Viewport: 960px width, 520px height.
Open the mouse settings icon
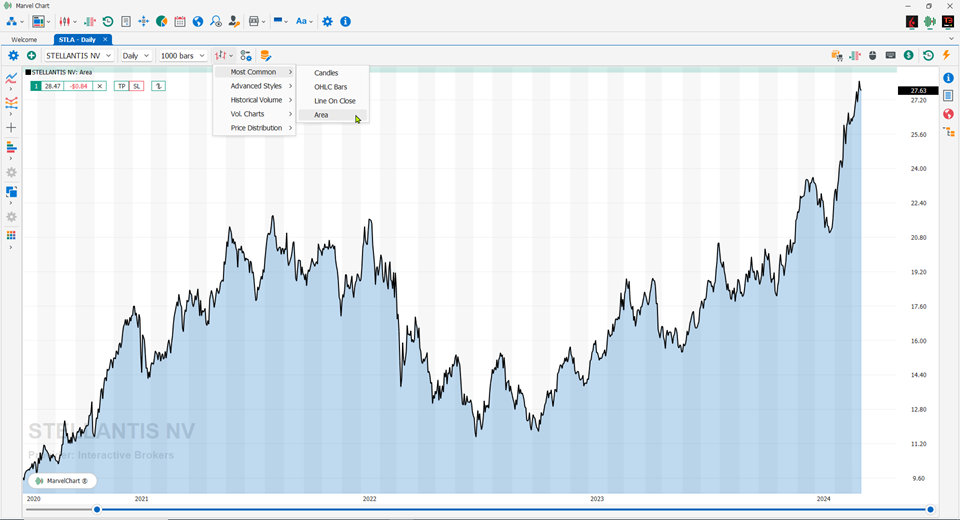872,55
